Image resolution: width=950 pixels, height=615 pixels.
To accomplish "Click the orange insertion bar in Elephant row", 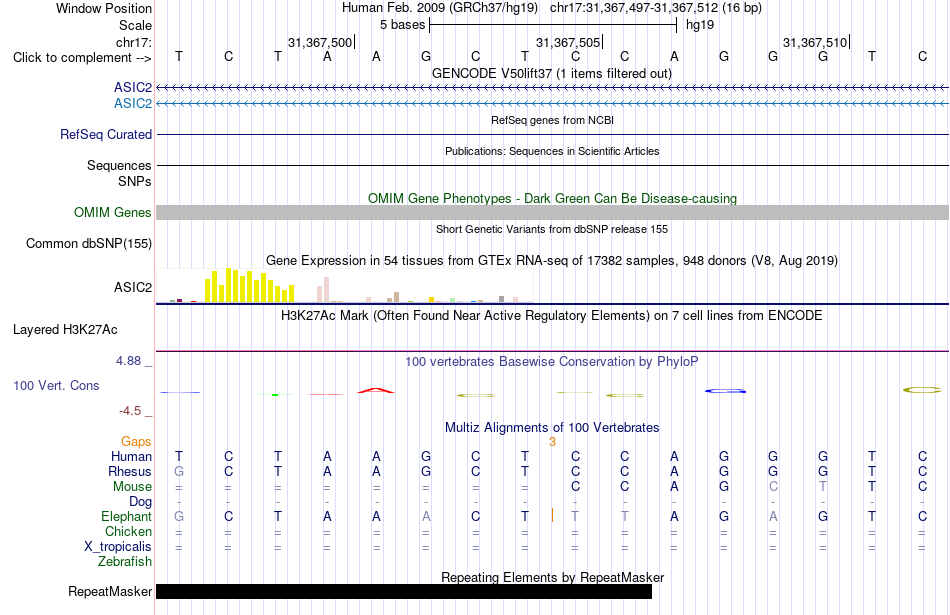I will [553, 516].
